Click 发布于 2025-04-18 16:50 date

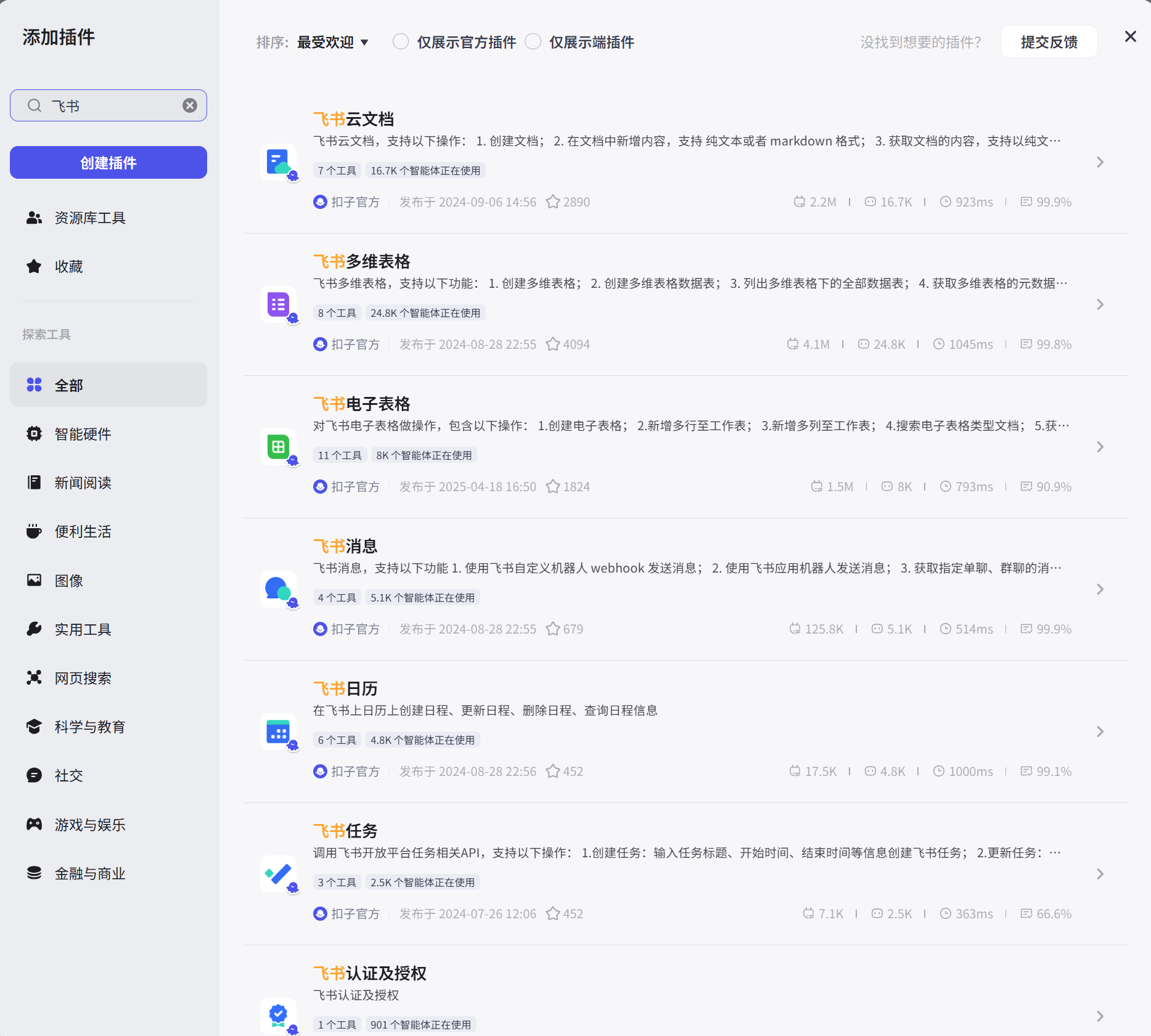pyautogui.click(x=468, y=487)
